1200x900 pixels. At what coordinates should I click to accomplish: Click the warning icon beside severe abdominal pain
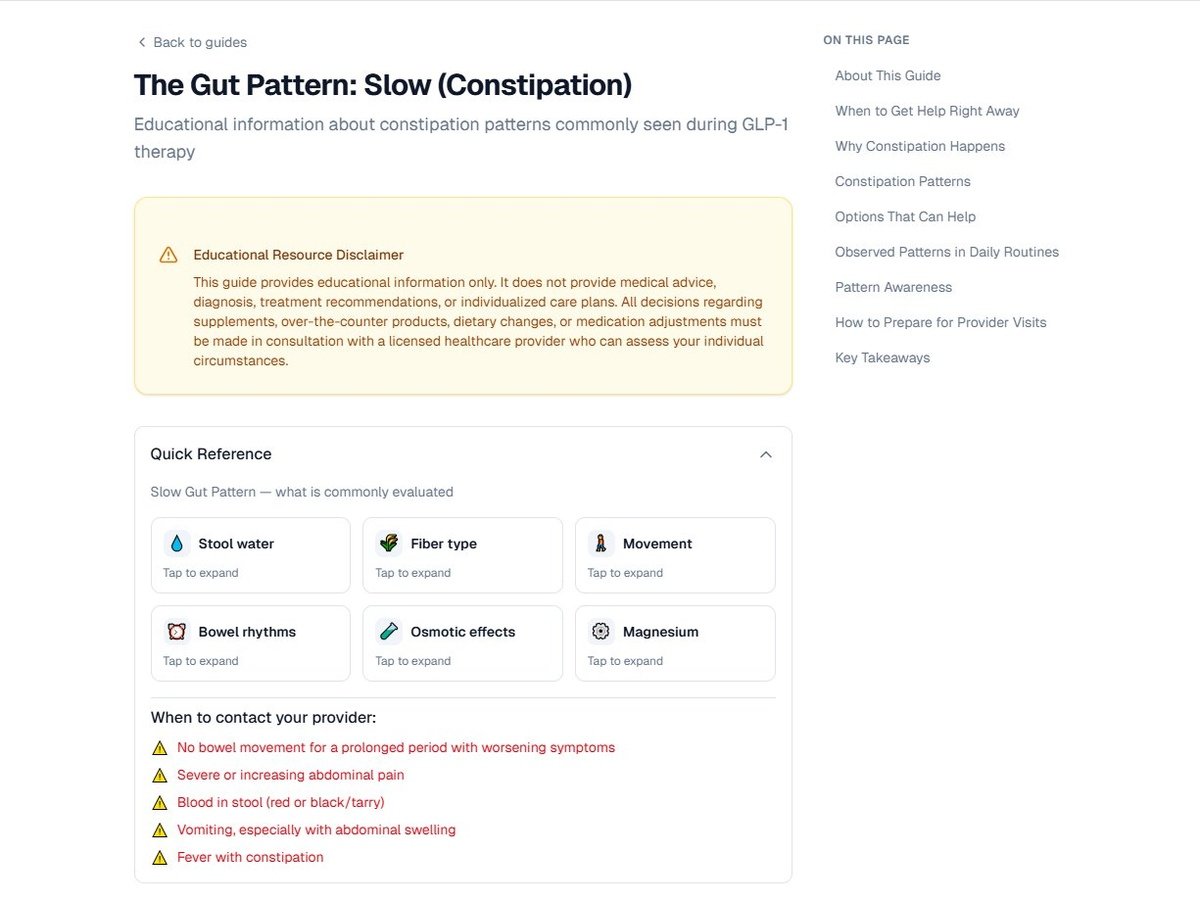(160, 774)
